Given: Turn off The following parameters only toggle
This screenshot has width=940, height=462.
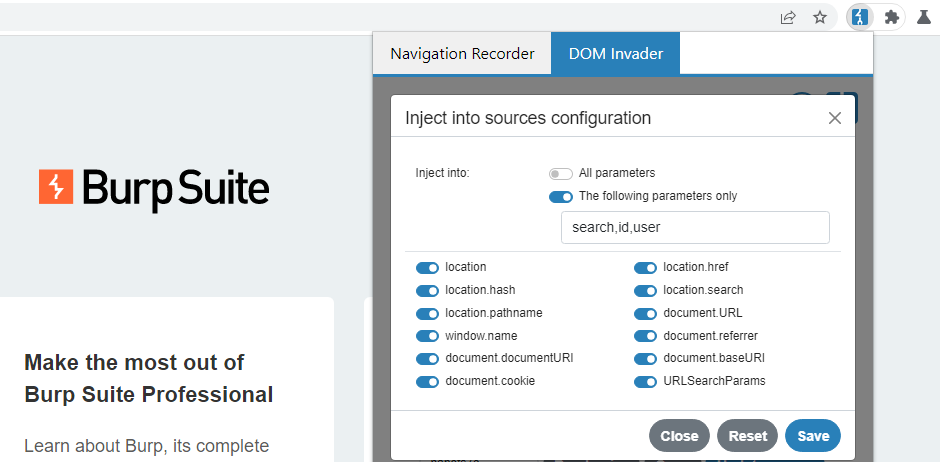Looking at the screenshot, I should pyautogui.click(x=560, y=196).
